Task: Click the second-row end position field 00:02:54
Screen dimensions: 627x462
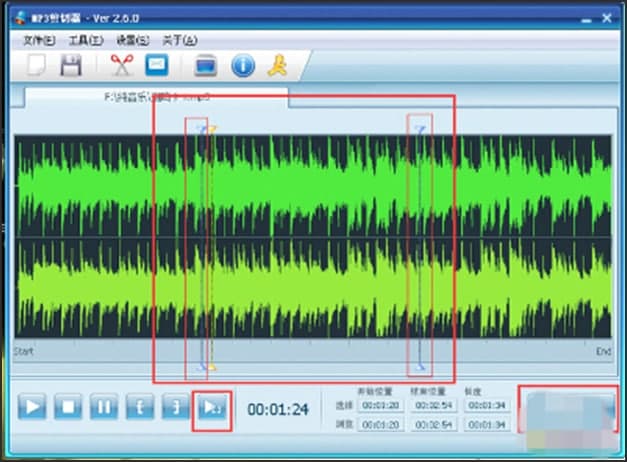Action: pos(434,424)
